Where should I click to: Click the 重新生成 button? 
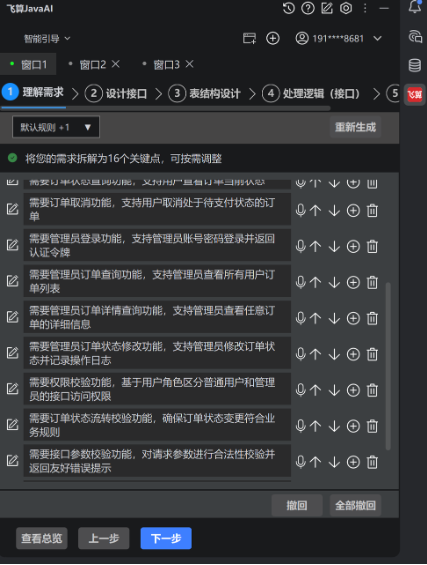click(355, 127)
